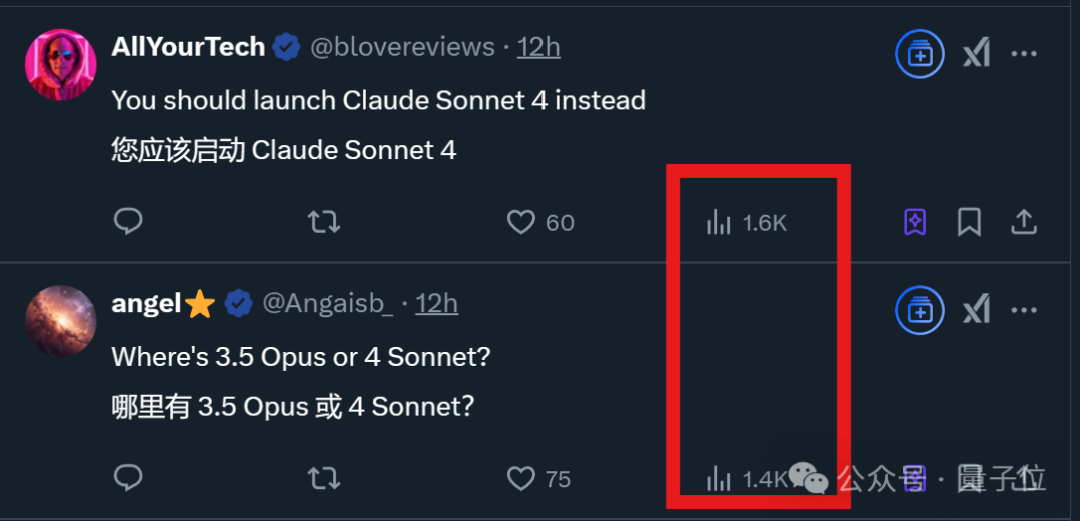Image resolution: width=1080 pixels, height=521 pixels.
Task: Reply to AllYourTech's tweet
Action: pyautogui.click(x=128, y=221)
